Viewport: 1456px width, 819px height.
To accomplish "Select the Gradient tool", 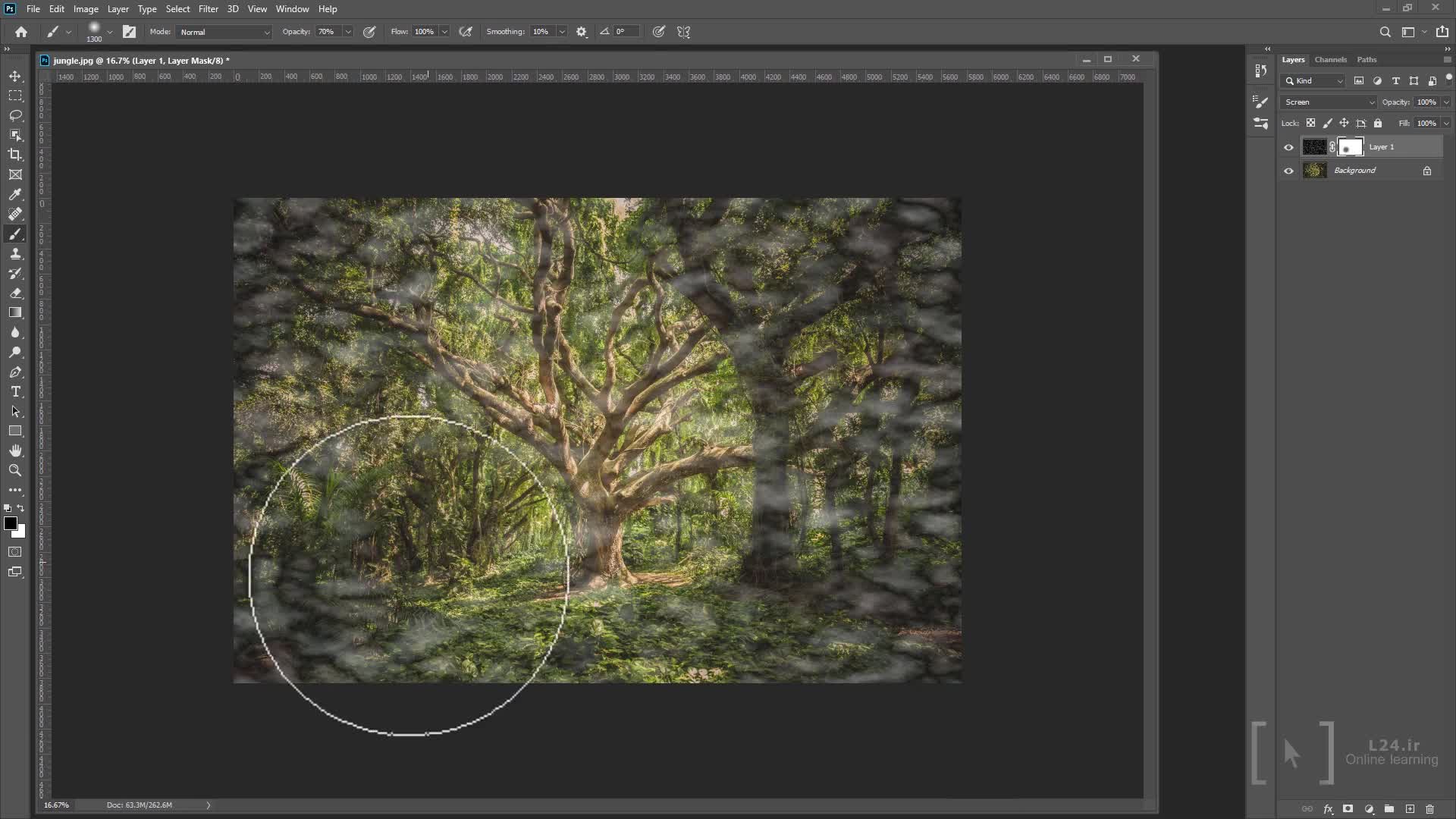I will tap(15, 312).
